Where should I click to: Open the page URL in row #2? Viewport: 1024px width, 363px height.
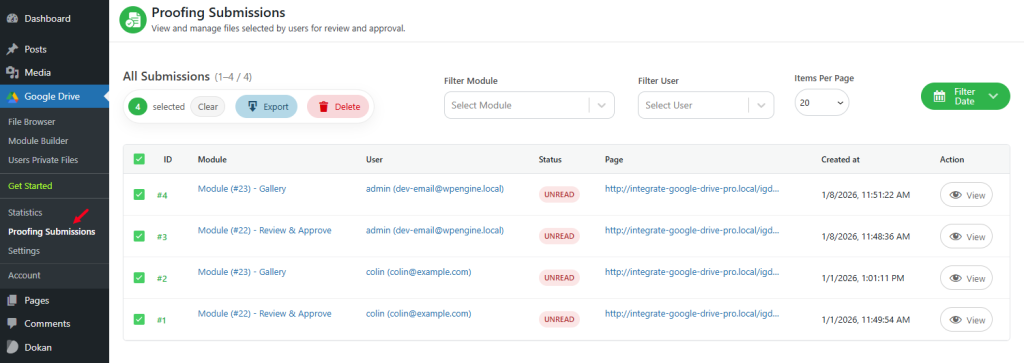pos(692,272)
